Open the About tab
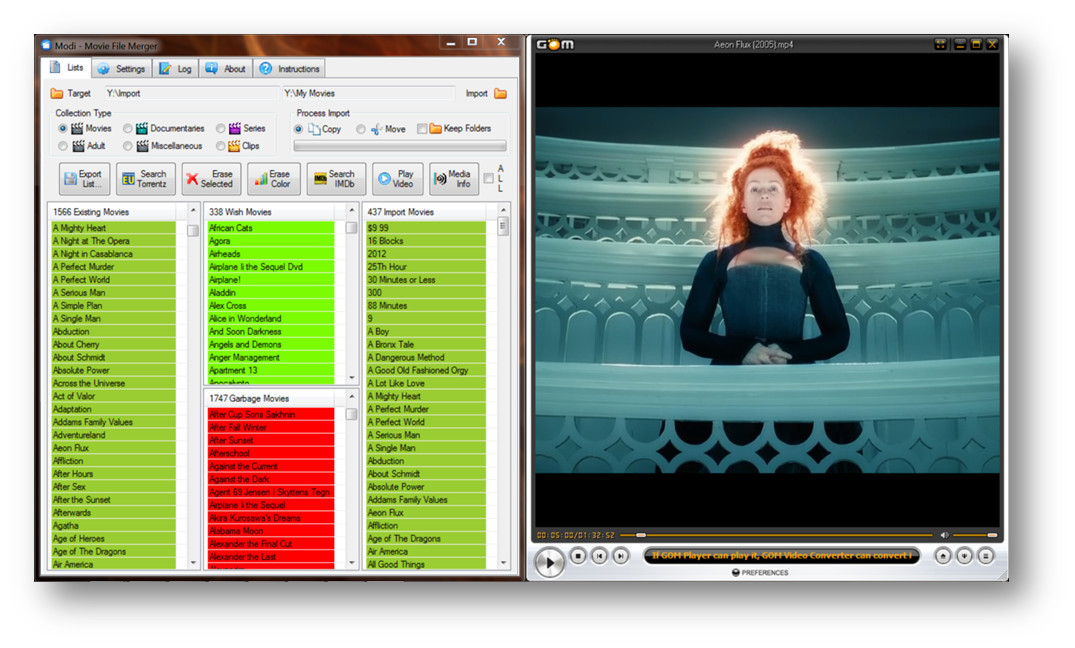 pos(225,69)
